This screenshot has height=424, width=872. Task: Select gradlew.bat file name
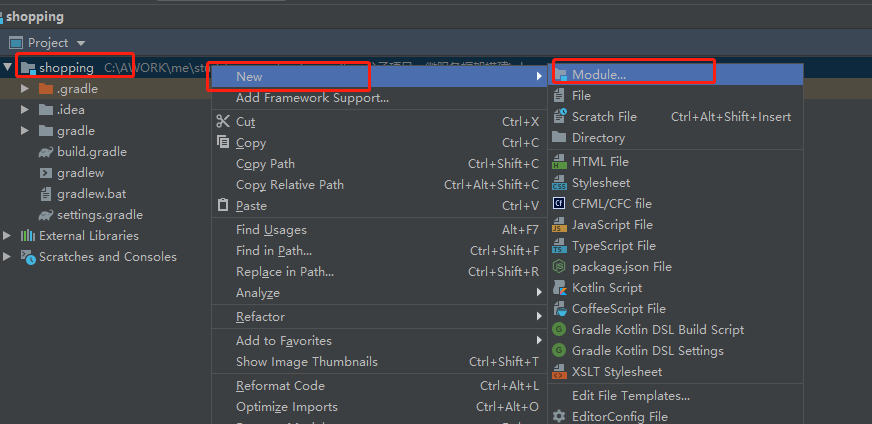92,194
